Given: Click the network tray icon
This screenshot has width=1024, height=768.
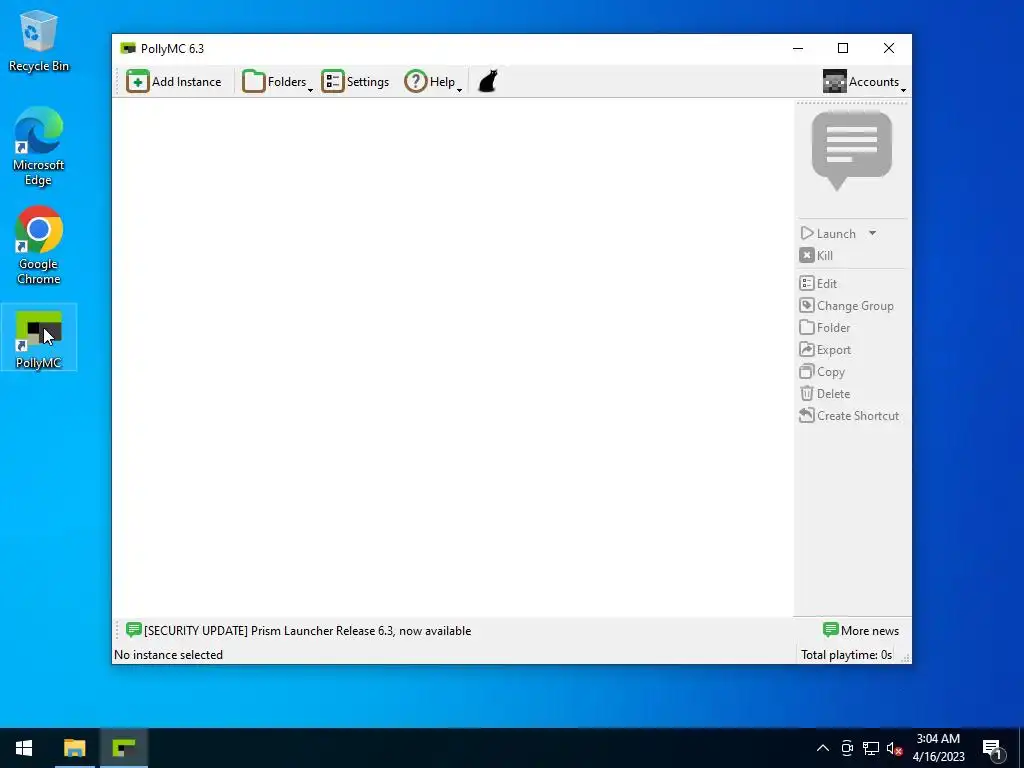Looking at the screenshot, I should [x=871, y=748].
